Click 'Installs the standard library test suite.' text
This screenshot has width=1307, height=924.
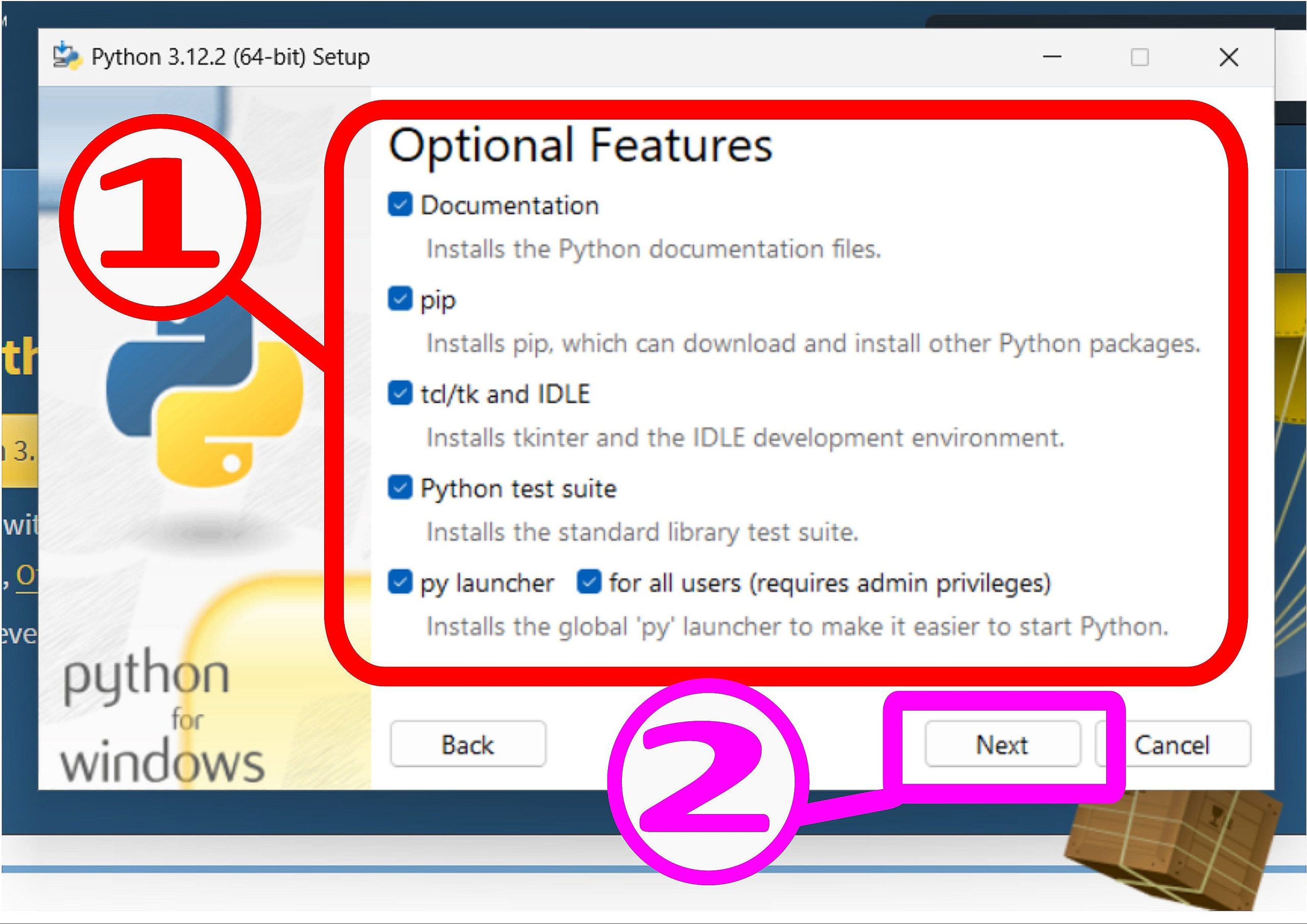click(x=642, y=532)
